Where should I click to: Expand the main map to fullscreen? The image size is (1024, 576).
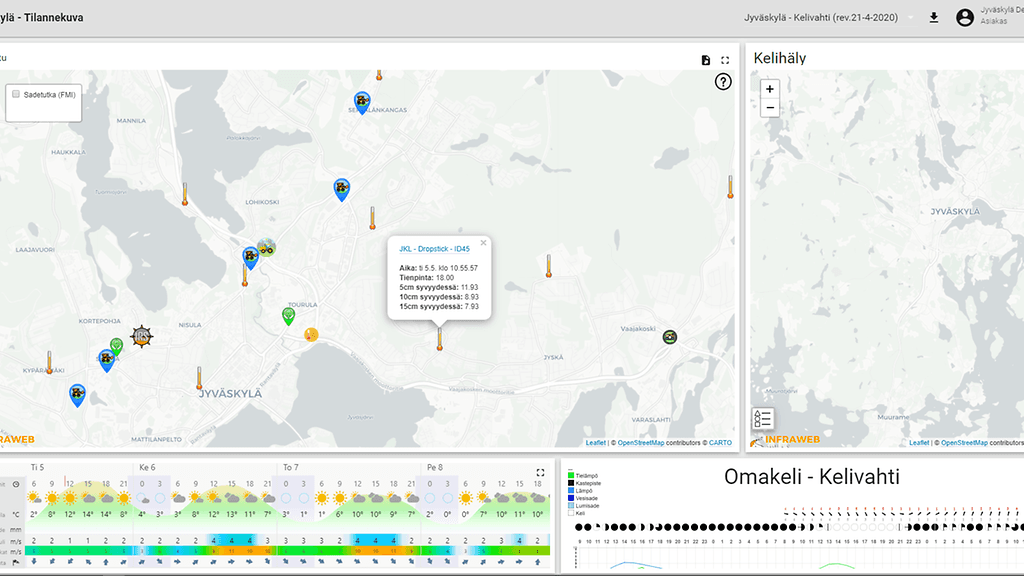725,60
